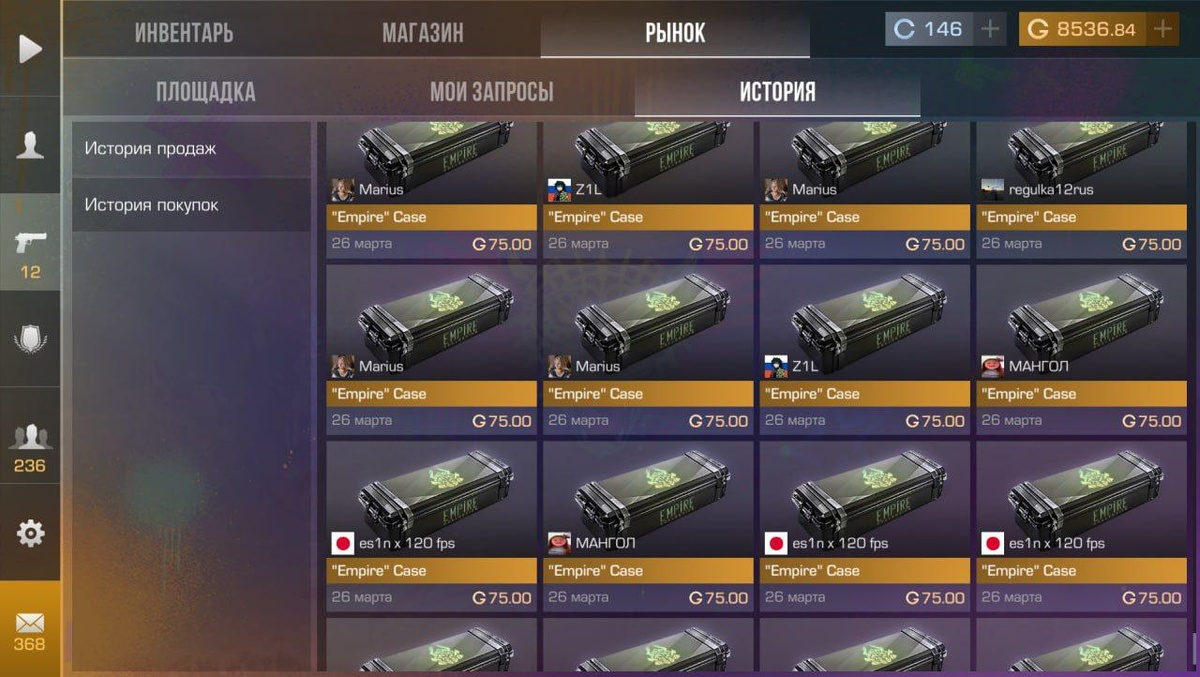
Task: Open settings gear icon
Action: (30, 533)
